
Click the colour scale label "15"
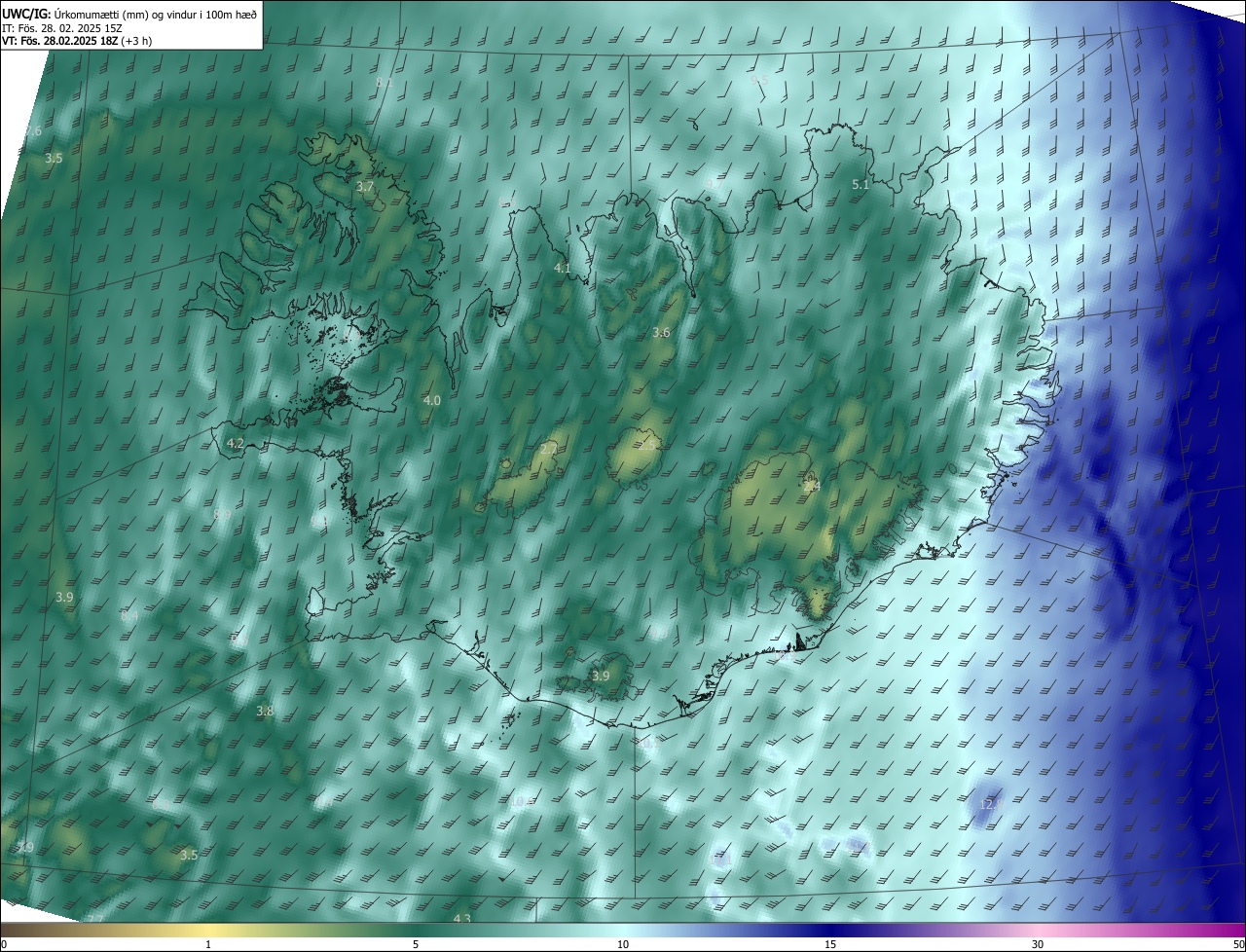click(x=830, y=944)
